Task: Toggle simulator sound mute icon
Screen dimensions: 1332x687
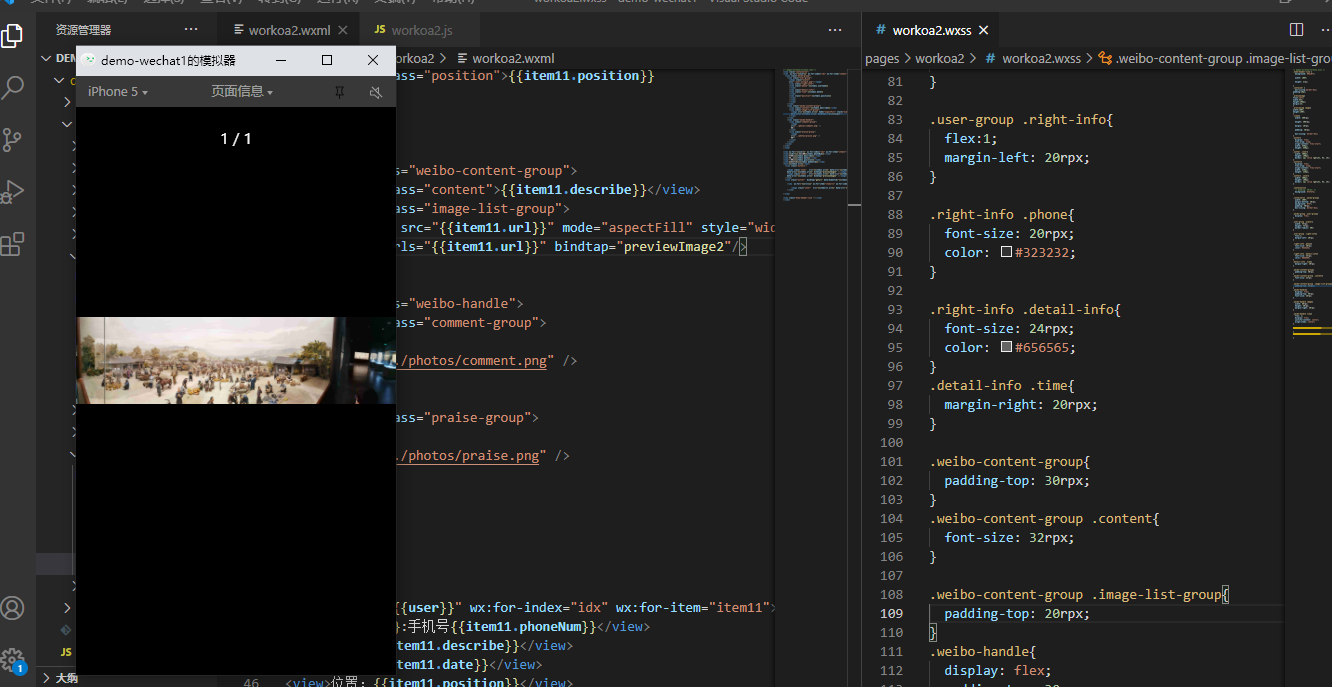Action: tap(376, 92)
